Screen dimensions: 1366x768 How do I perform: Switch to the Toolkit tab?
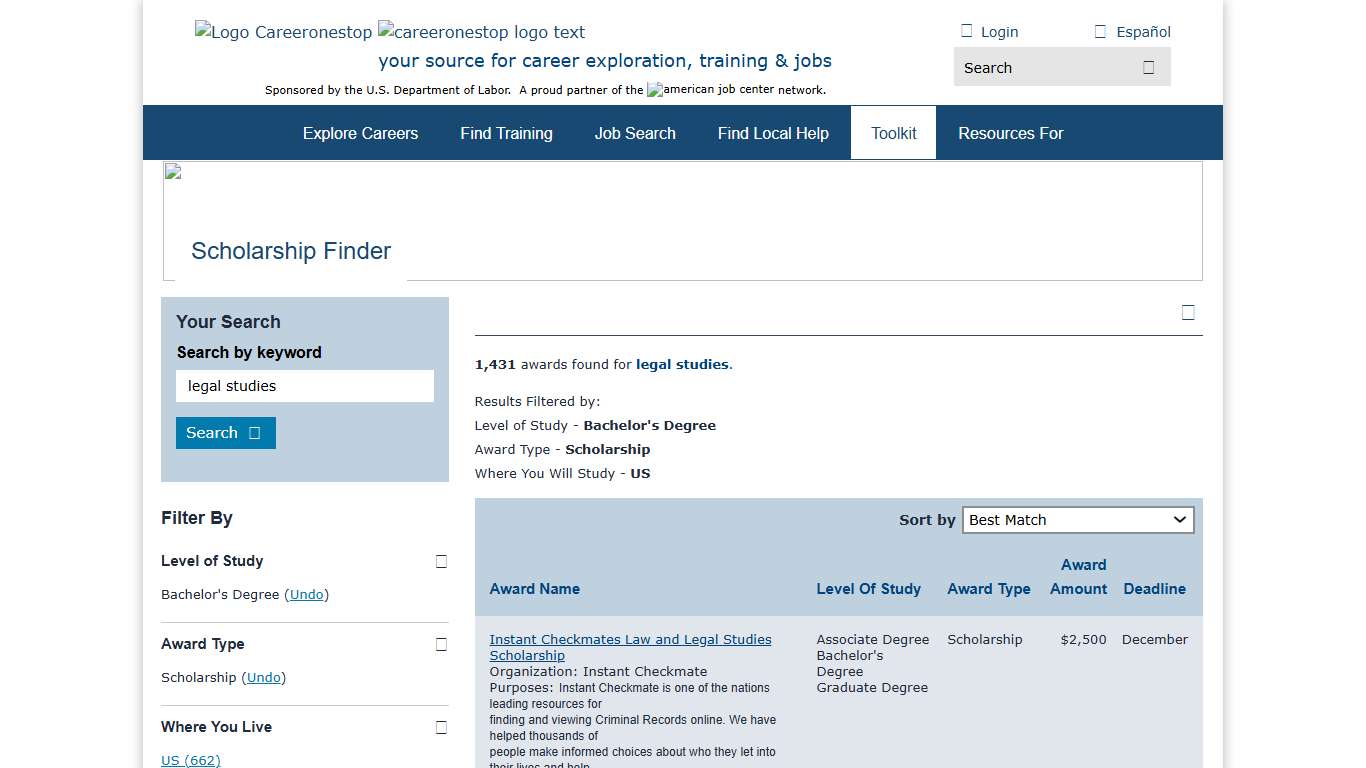coord(893,132)
